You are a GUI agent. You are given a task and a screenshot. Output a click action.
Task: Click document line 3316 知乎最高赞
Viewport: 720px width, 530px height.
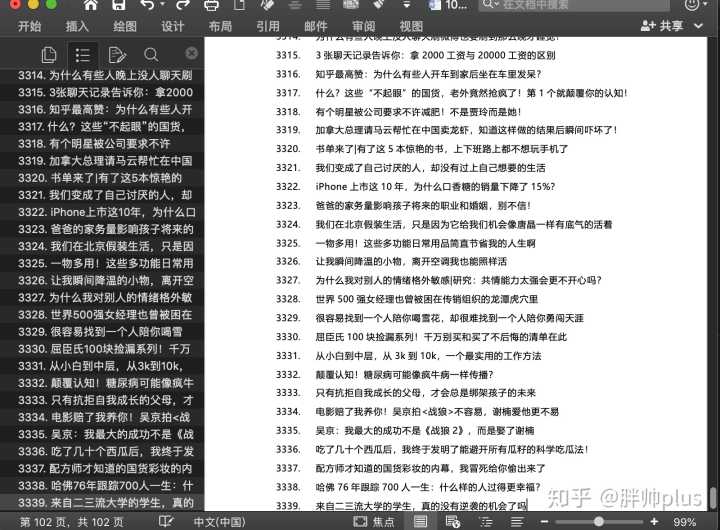coord(428,74)
